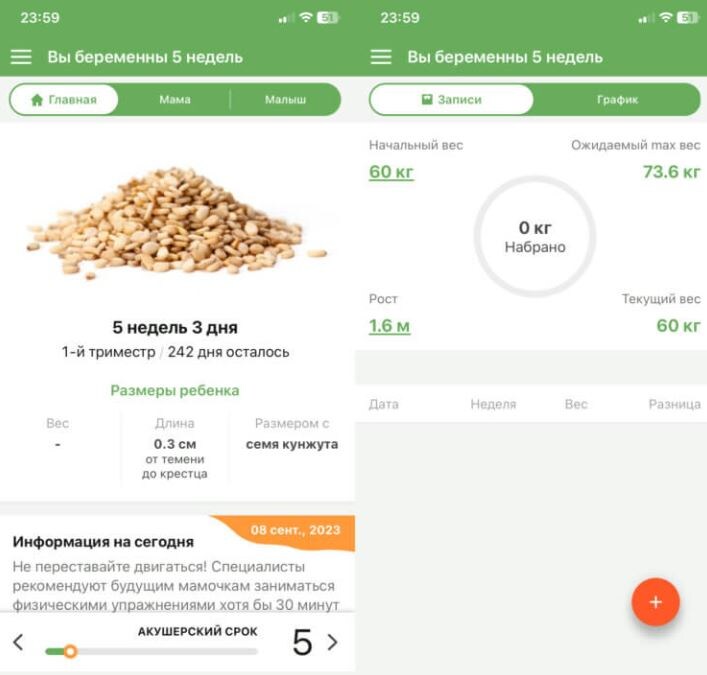707x675 pixels.
Task: Open hamburger menu on weight tracker screen
Action: pos(381,57)
